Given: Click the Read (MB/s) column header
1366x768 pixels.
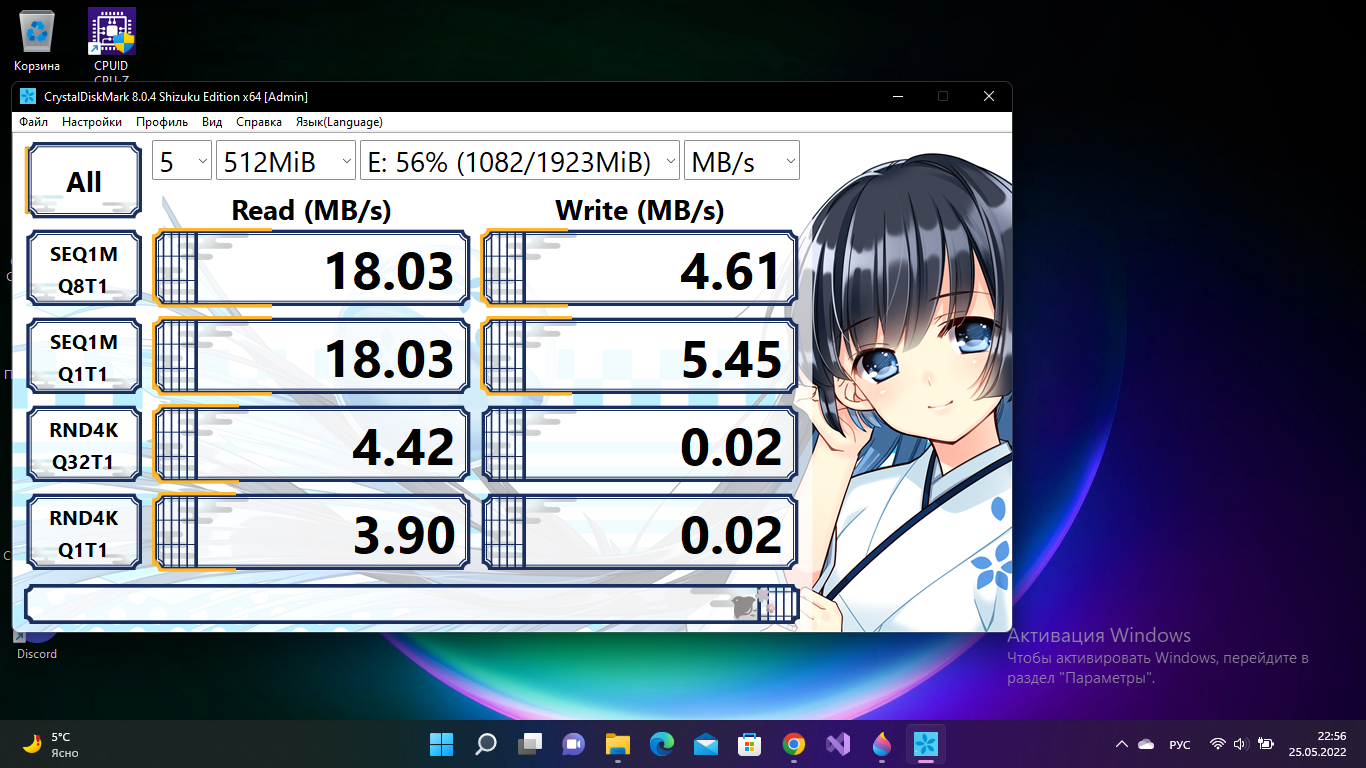Looking at the screenshot, I should 311,210.
